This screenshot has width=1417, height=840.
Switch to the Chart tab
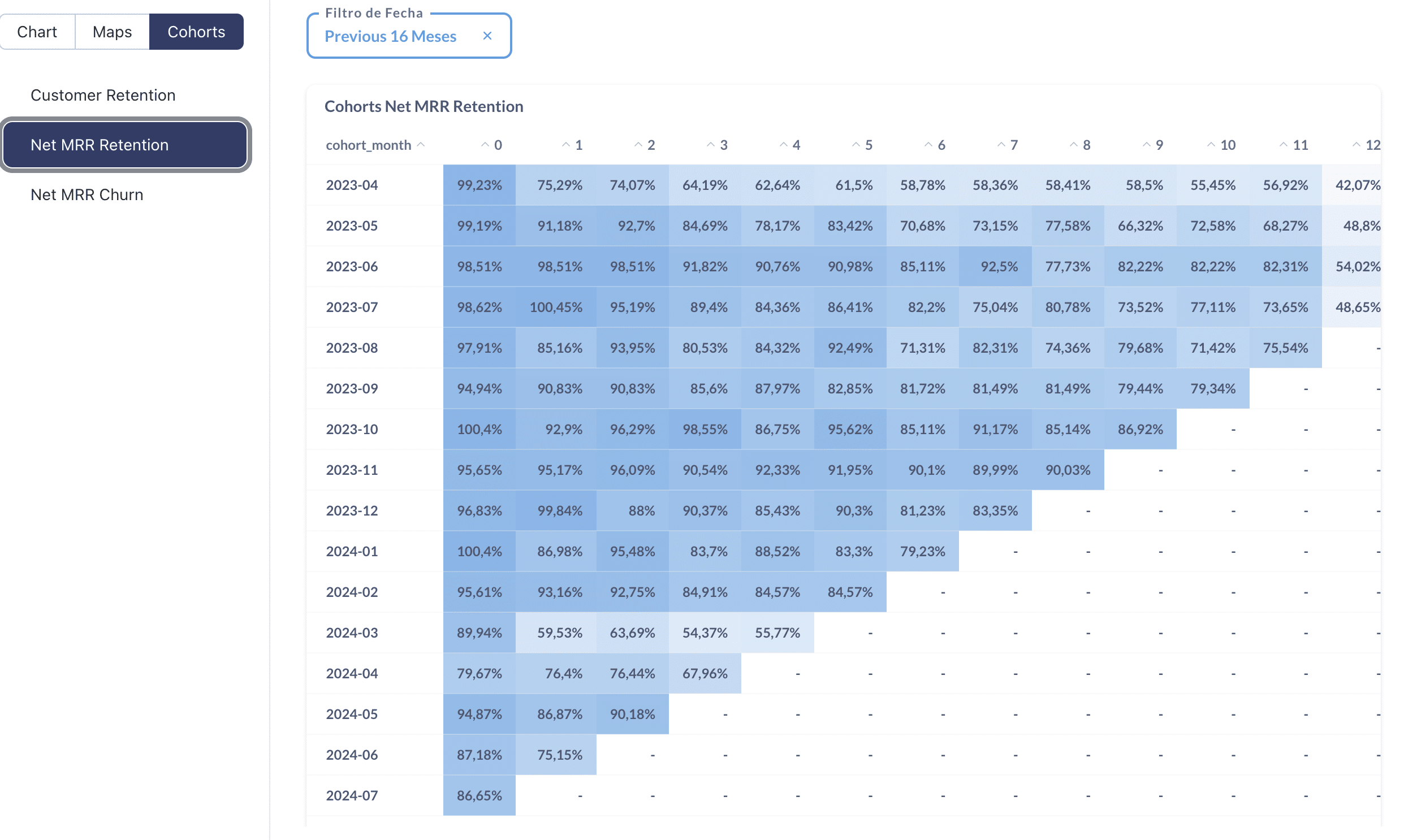pyautogui.click(x=37, y=32)
